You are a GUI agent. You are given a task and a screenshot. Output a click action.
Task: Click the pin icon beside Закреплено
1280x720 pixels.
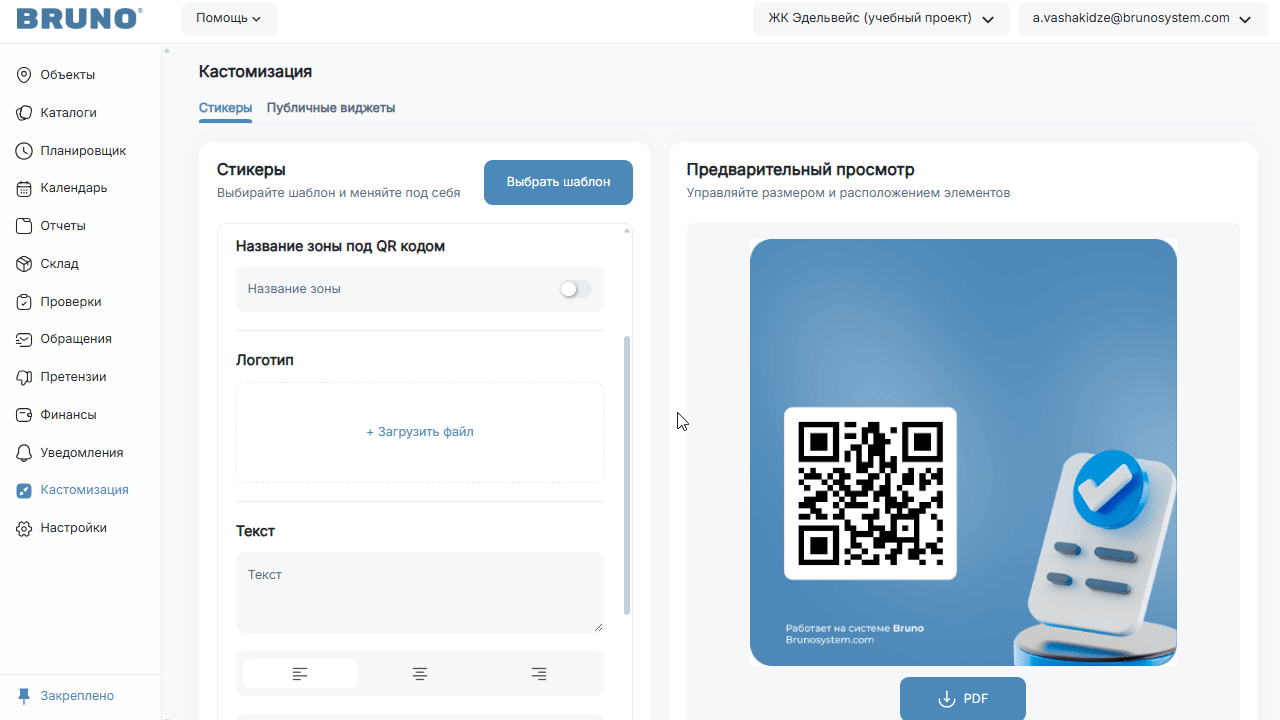pos(24,696)
